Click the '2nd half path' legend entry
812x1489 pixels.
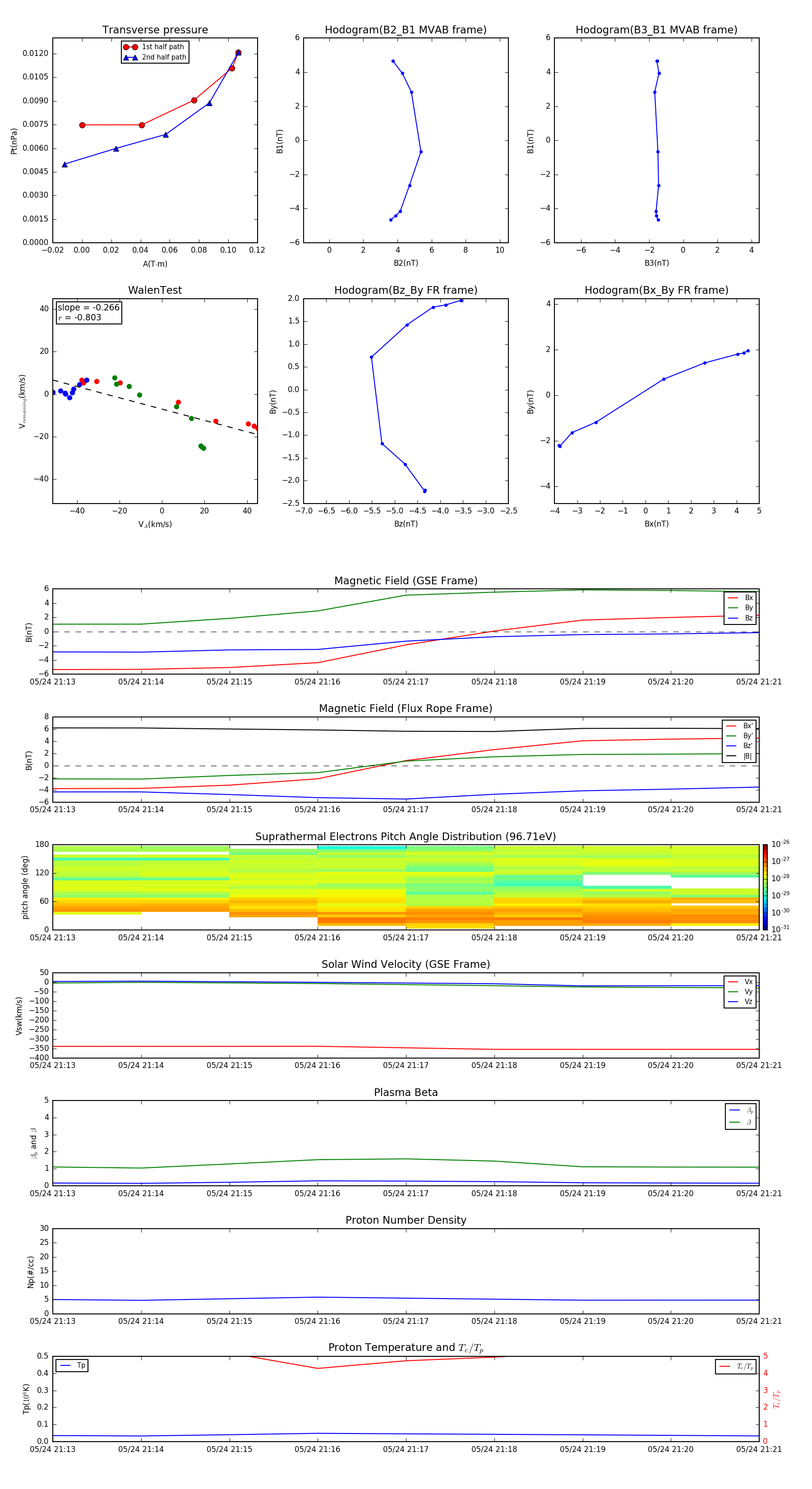pyautogui.click(x=155, y=57)
